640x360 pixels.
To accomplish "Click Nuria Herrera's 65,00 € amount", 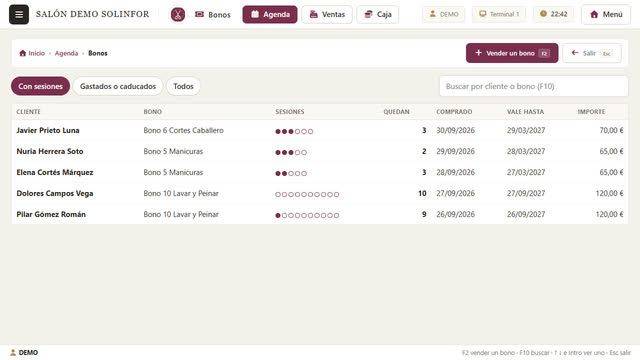I will coord(611,151).
